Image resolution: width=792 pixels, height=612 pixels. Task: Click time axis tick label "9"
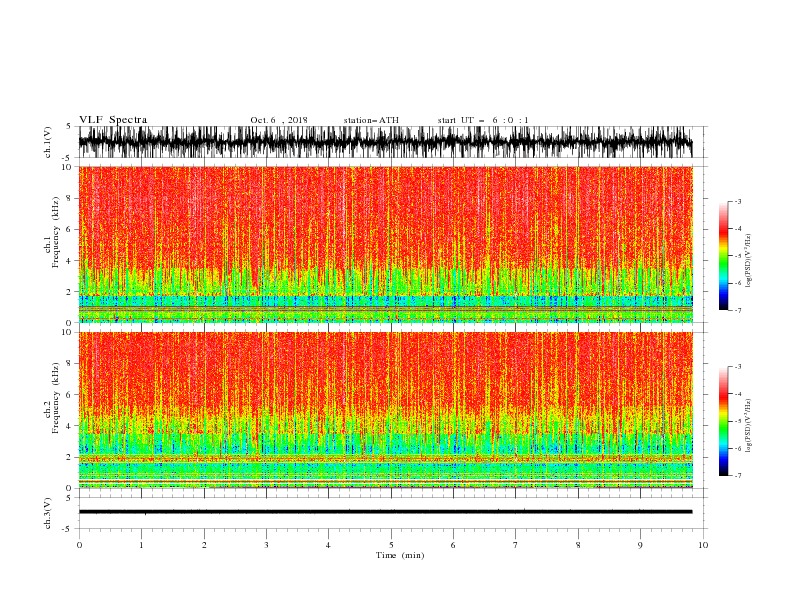click(640, 545)
